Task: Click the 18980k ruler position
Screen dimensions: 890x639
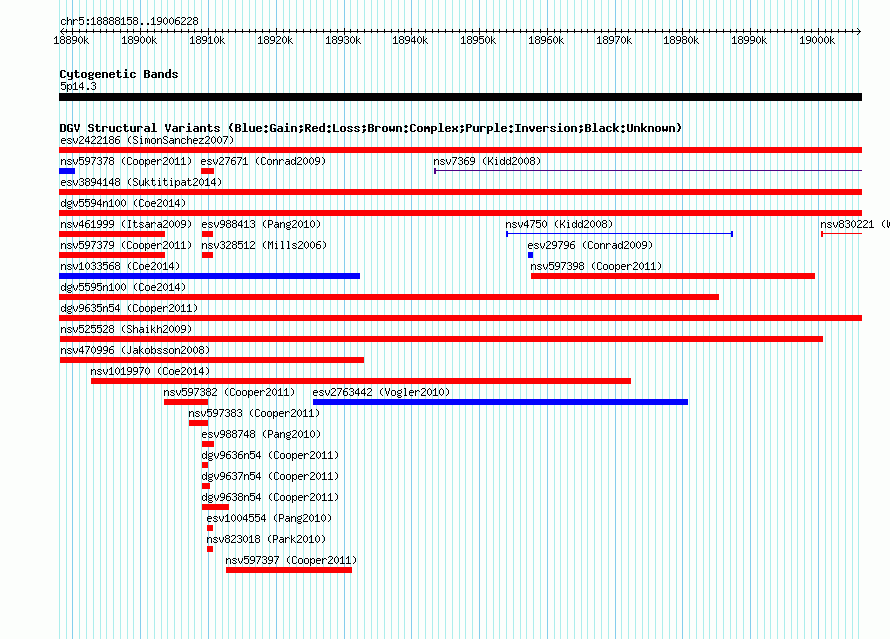Action: (682, 40)
